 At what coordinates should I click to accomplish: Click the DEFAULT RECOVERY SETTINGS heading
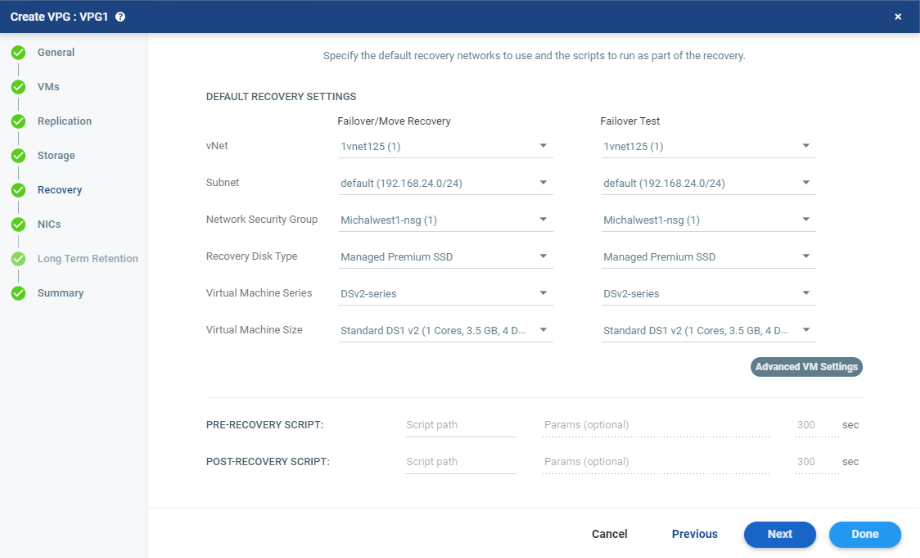281,96
